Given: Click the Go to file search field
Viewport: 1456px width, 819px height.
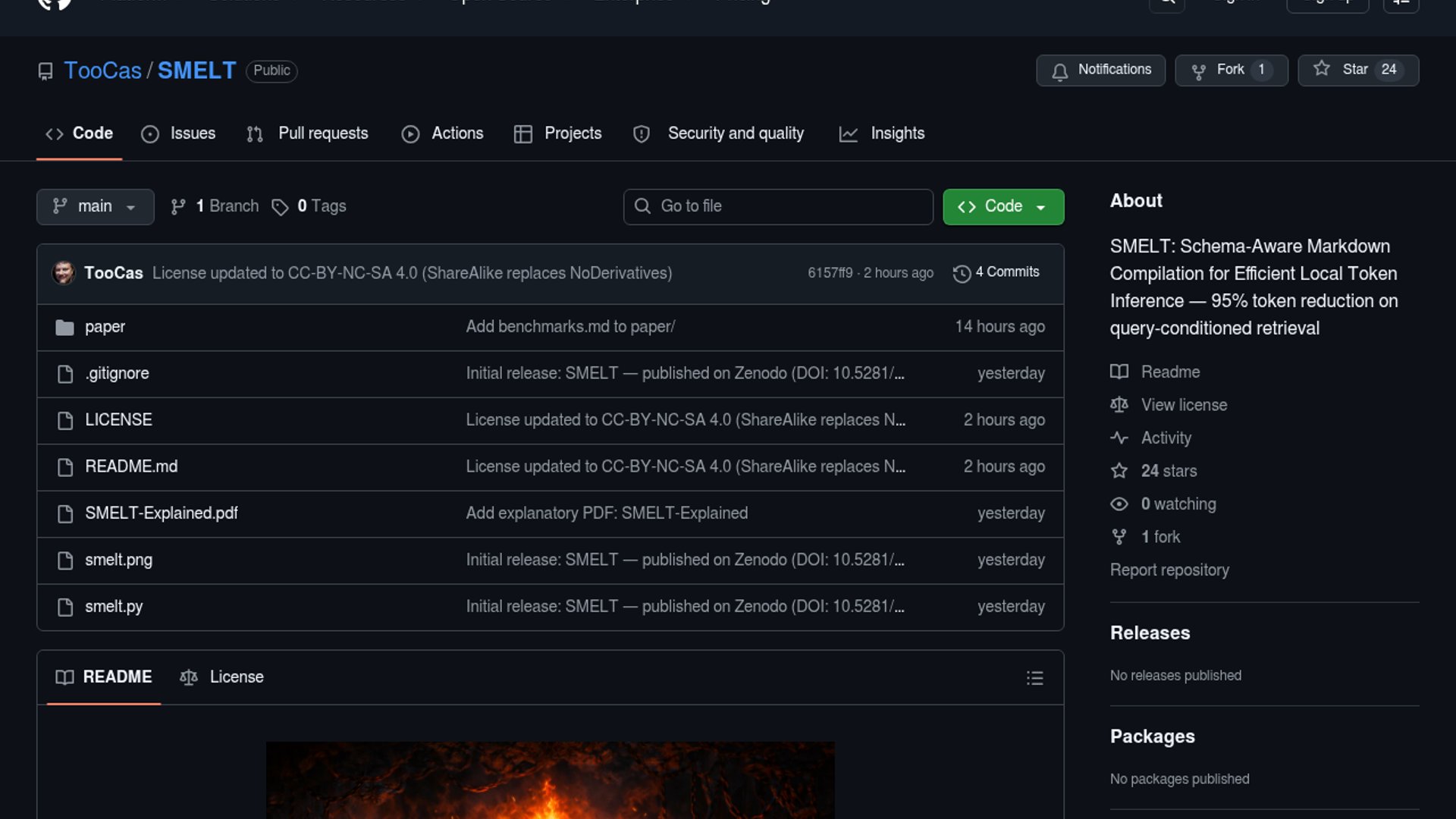Looking at the screenshot, I should click(x=778, y=207).
